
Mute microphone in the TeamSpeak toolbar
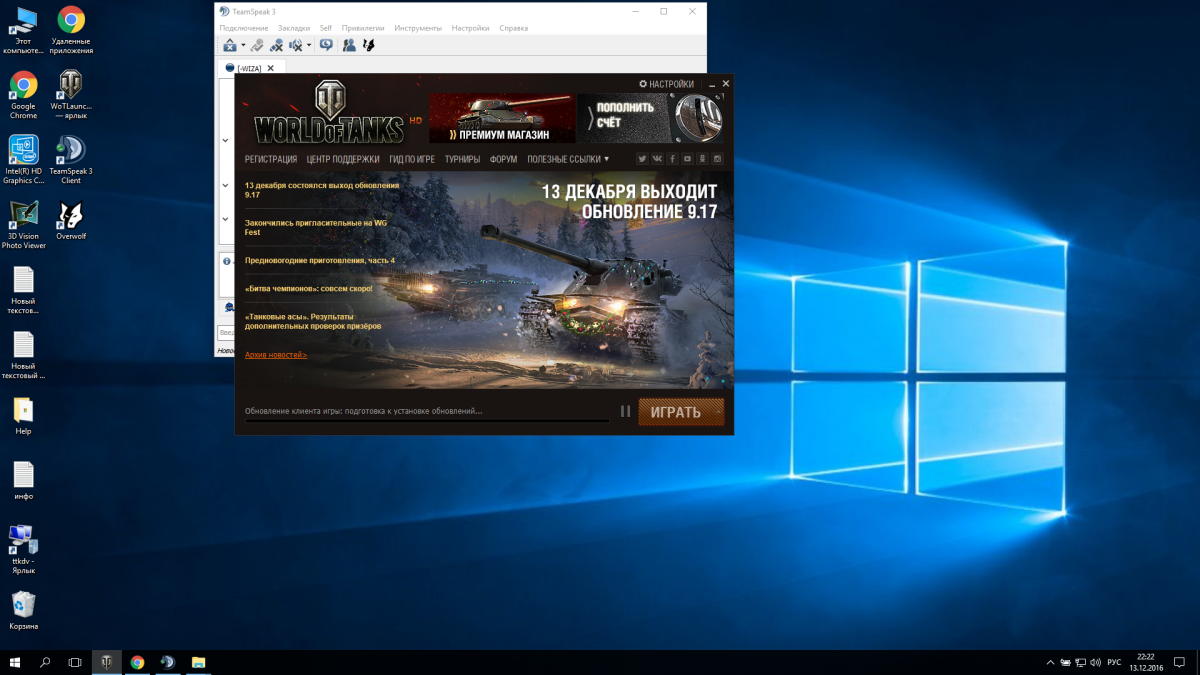(276, 45)
